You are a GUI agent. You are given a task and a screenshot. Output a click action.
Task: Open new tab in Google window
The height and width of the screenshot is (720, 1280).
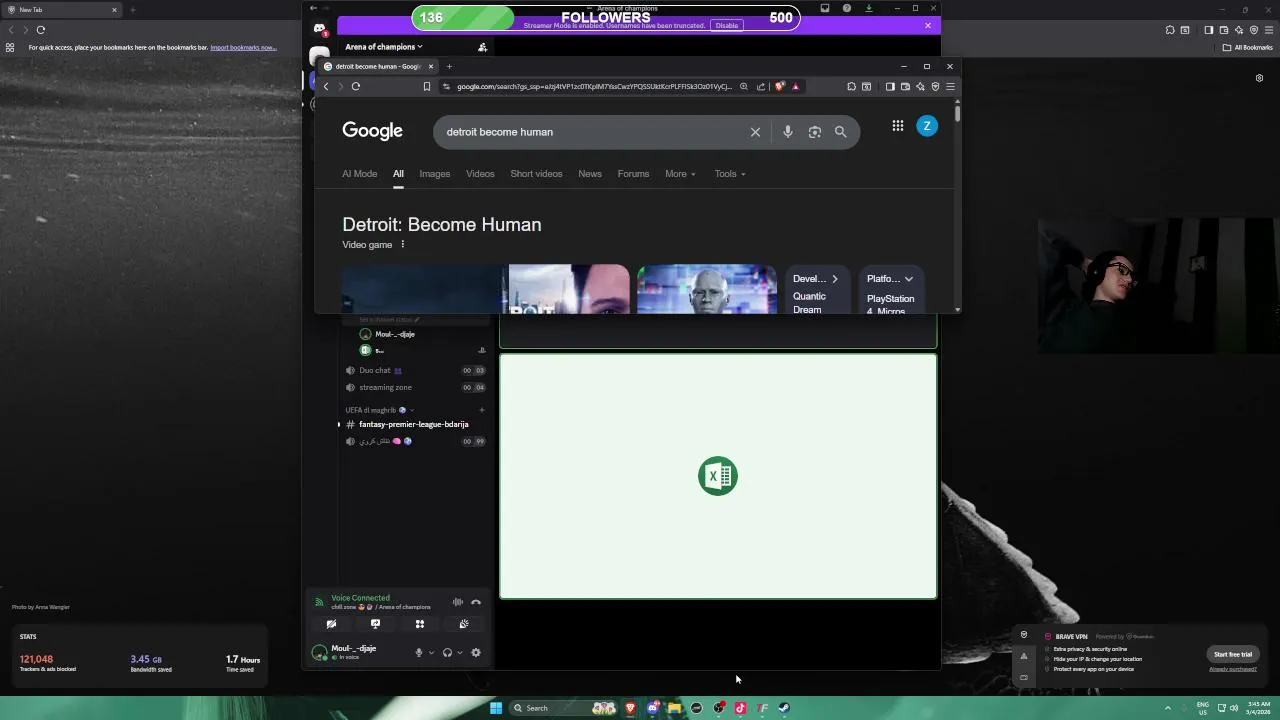click(449, 66)
